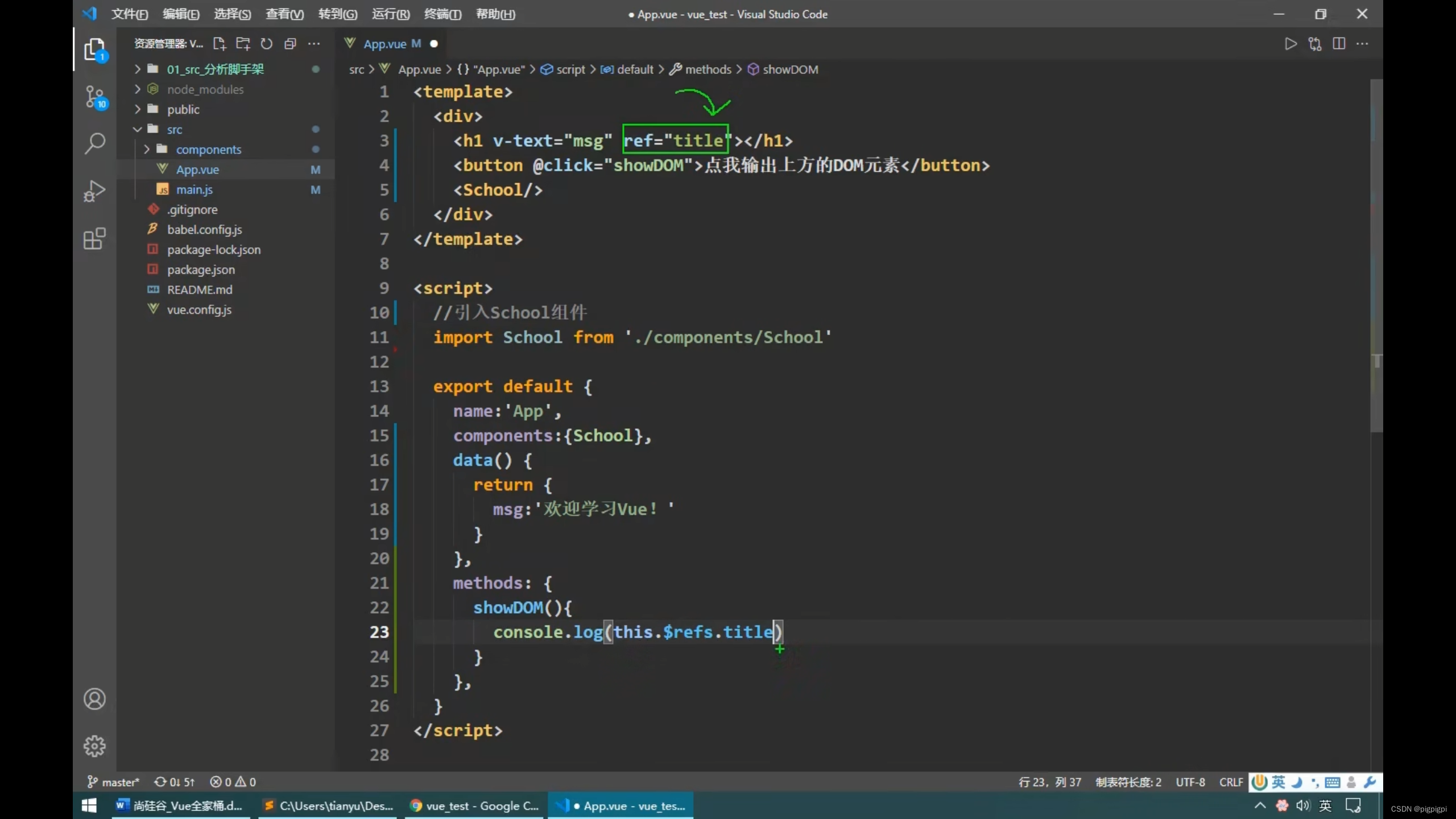Open the 帮助(H) menu
Viewport: 1456px width, 819px height.
(495, 14)
